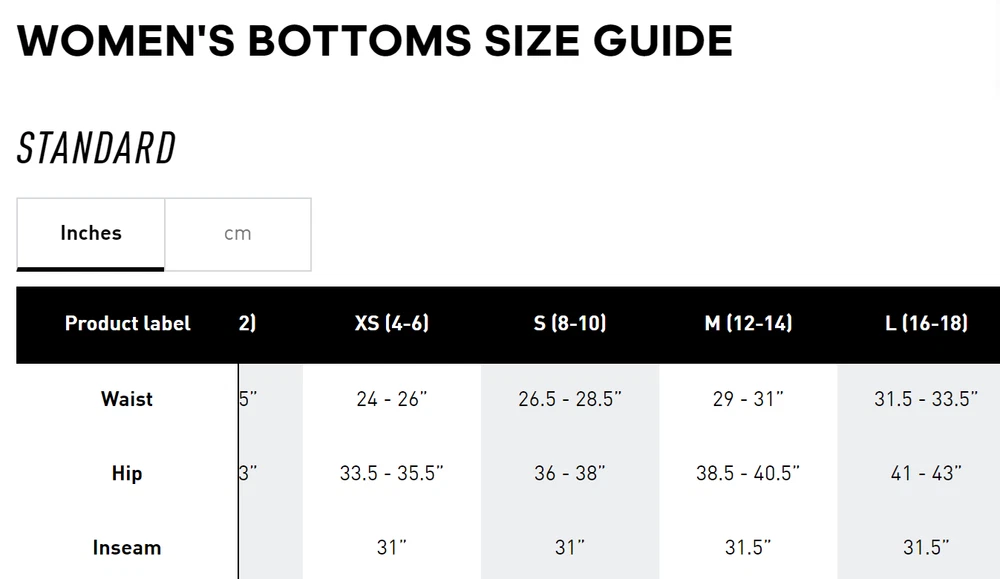Select the S waist cell 26.5 - 28.5"
1000x579 pixels.
(x=570, y=399)
